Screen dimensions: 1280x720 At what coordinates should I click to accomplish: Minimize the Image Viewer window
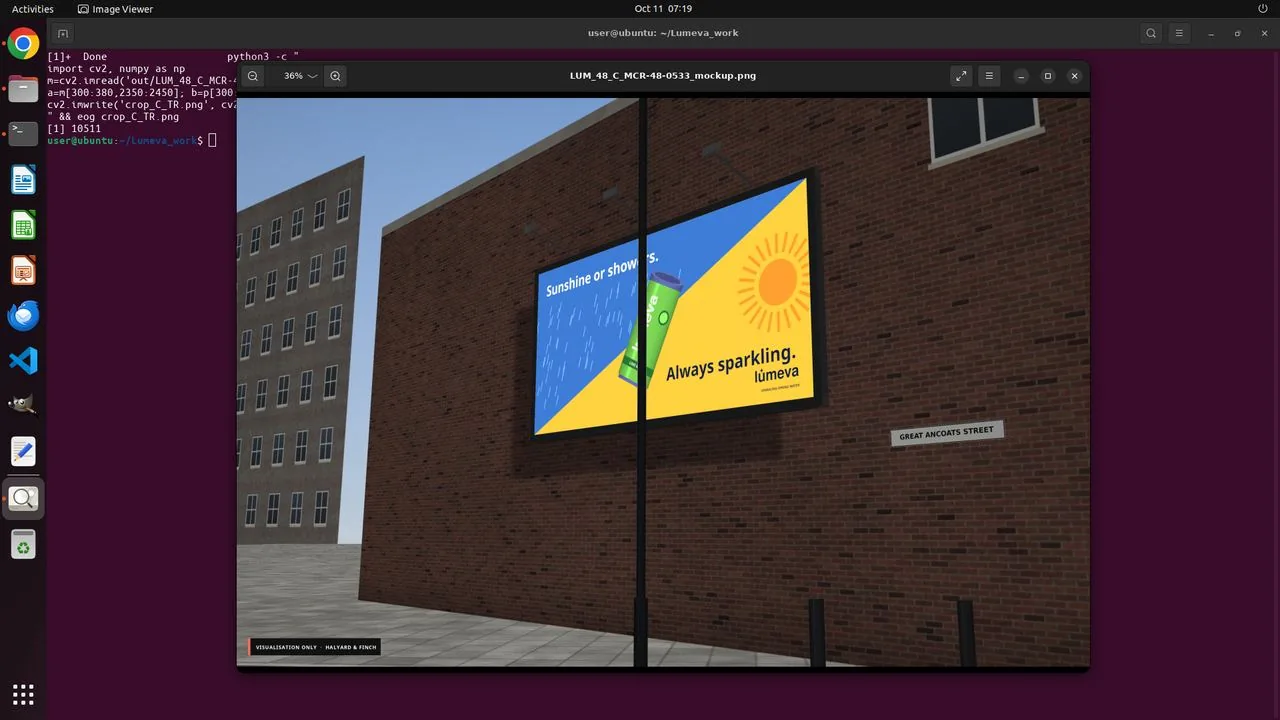pyautogui.click(x=1021, y=76)
